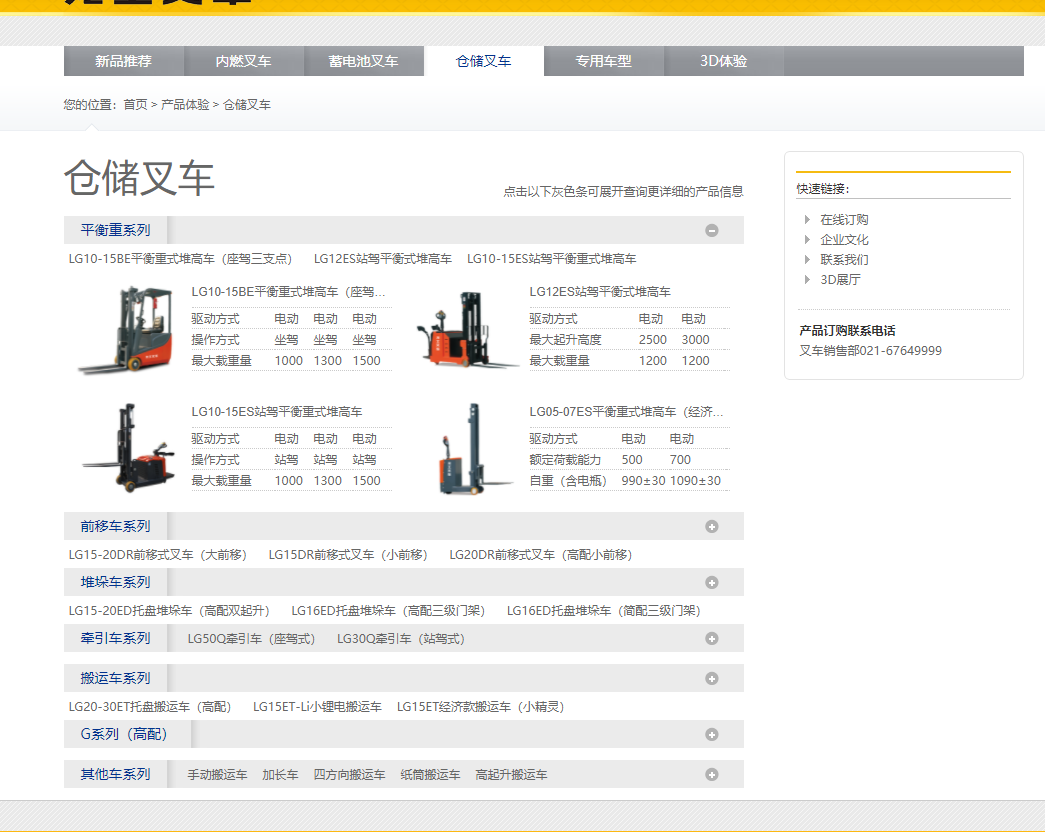Open LG05-07ES economy stacker thumbnail image
1045x832 pixels.
(475, 448)
